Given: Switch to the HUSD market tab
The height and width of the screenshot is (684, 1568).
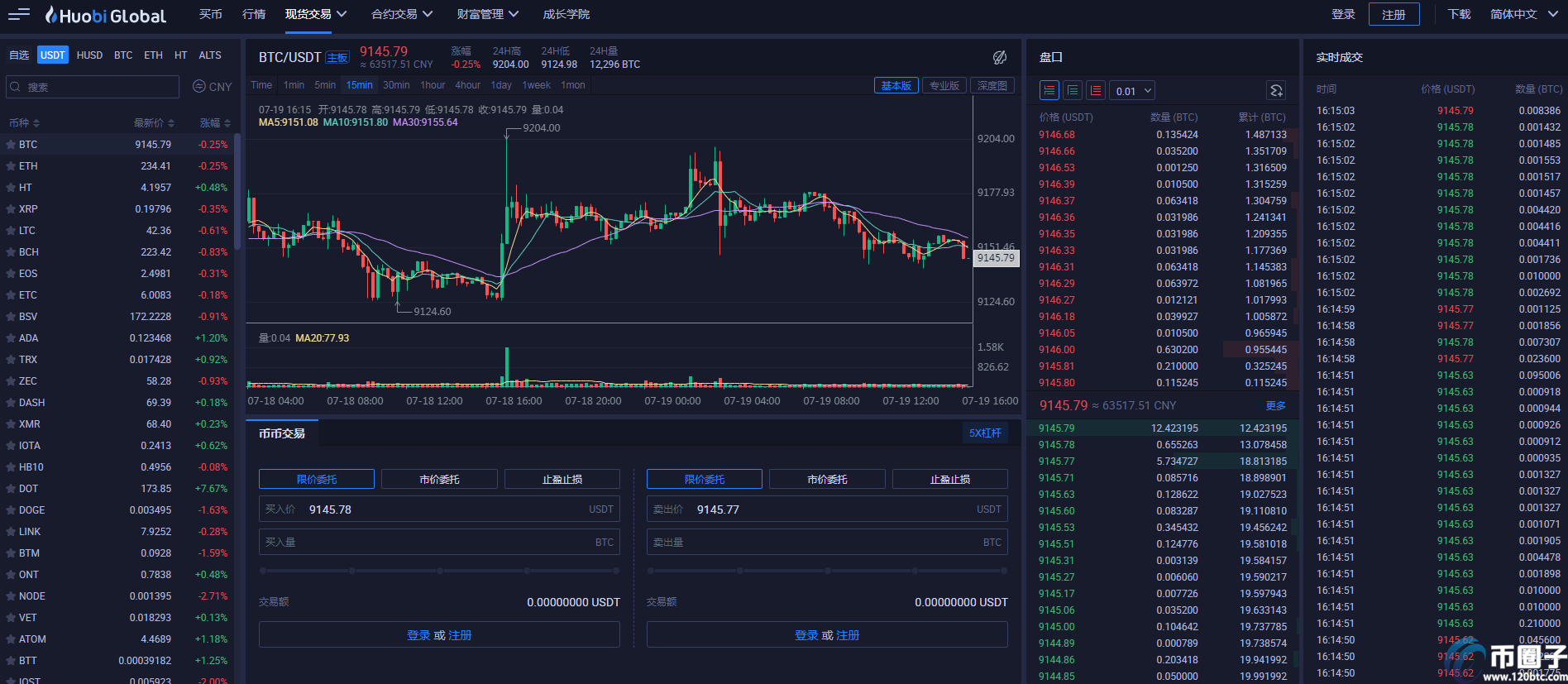Looking at the screenshot, I should (x=89, y=55).
